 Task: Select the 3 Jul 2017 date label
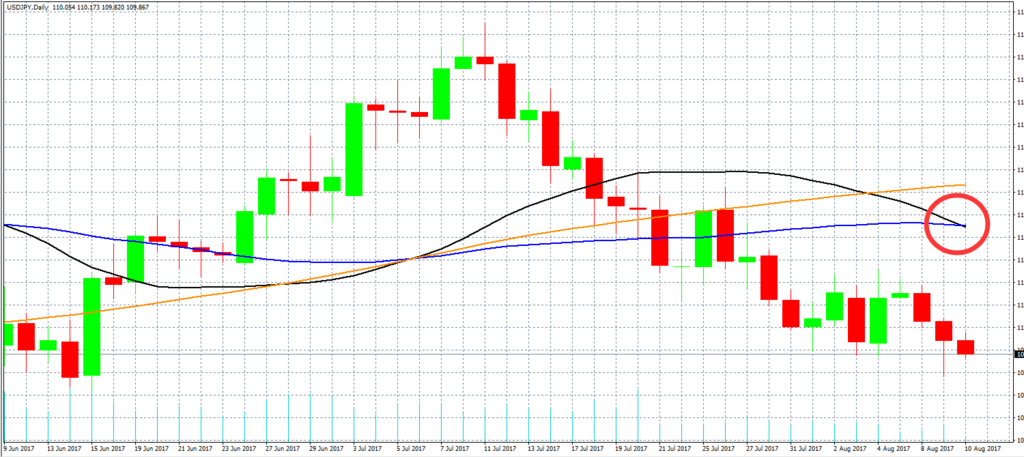click(x=368, y=449)
